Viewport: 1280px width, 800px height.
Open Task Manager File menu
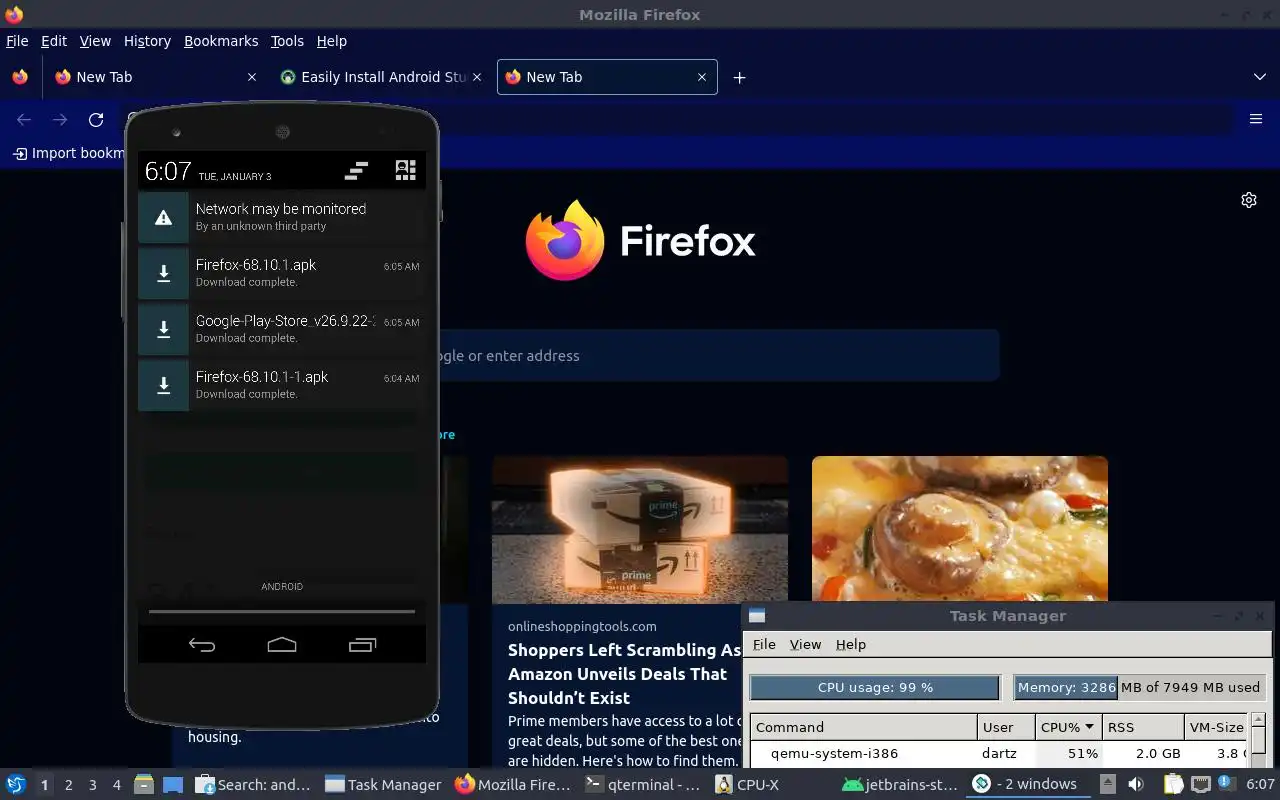click(x=764, y=644)
